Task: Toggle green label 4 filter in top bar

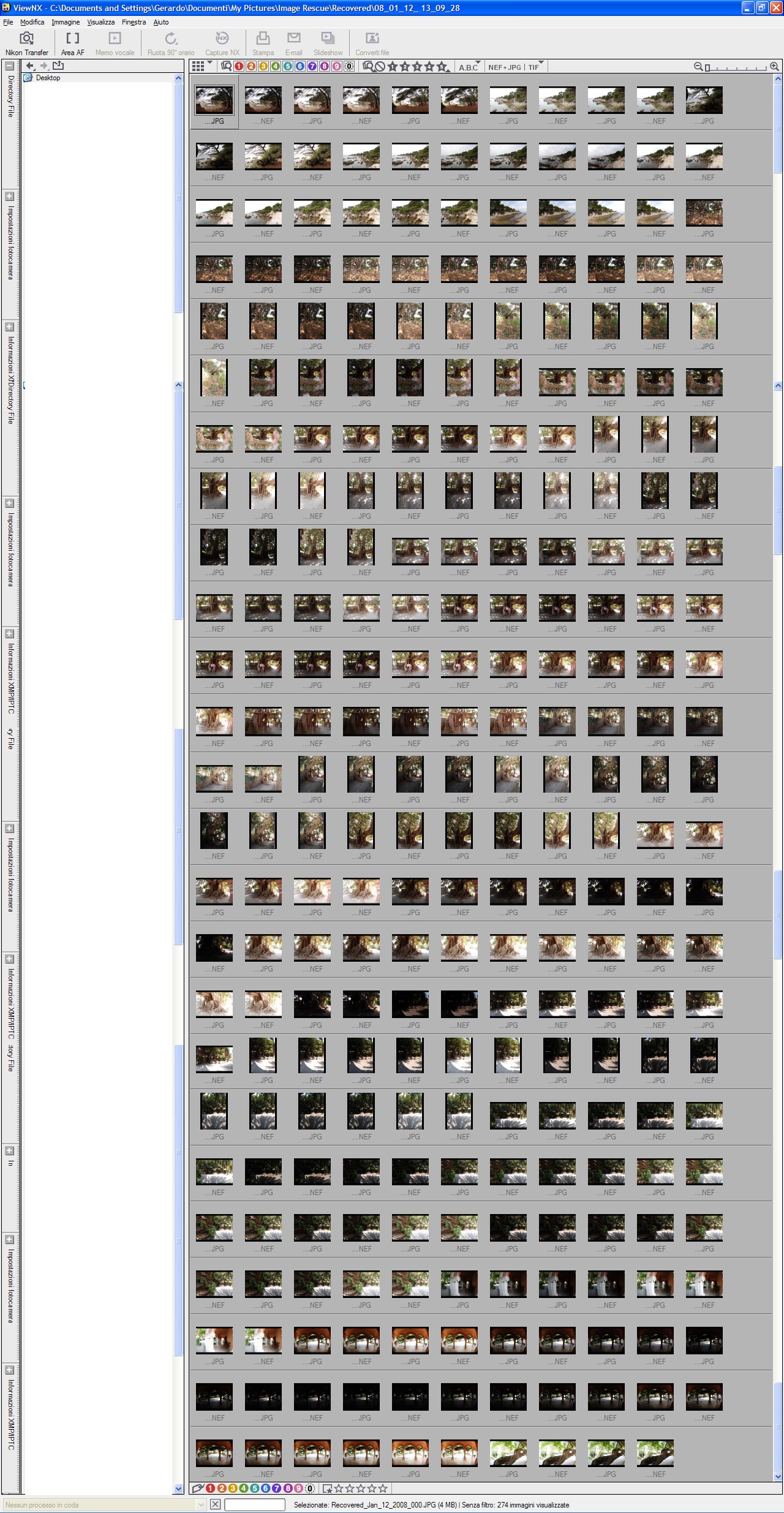Action: tap(276, 66)
